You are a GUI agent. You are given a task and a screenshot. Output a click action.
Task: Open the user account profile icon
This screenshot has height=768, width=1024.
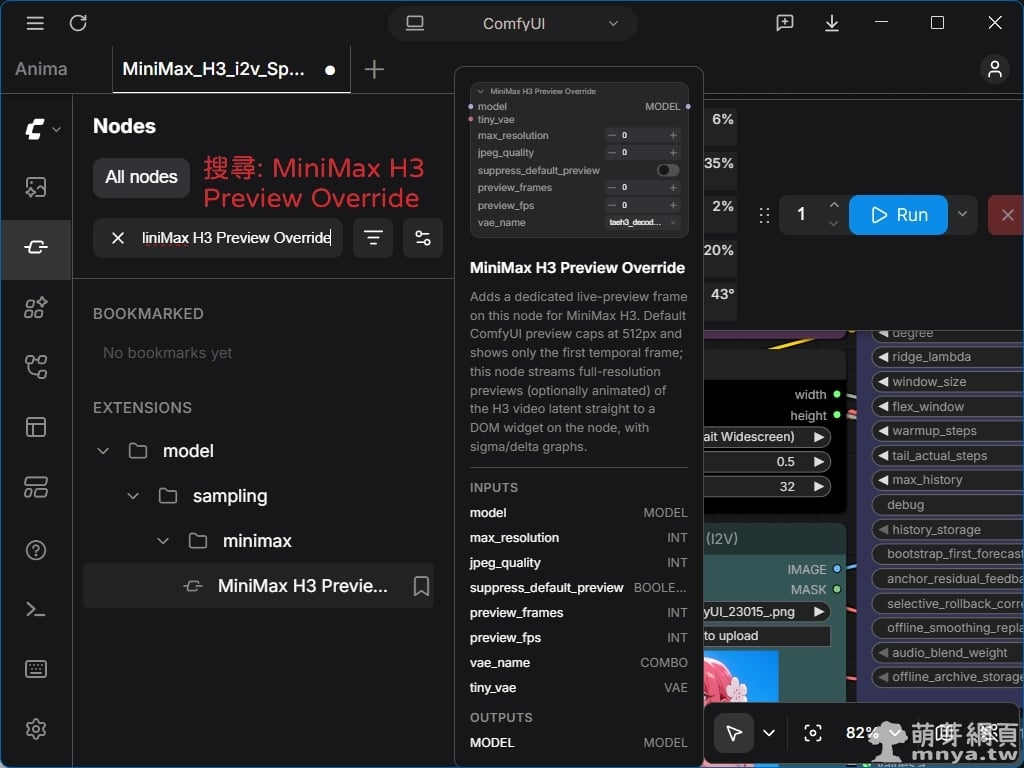tap(995, 69)
